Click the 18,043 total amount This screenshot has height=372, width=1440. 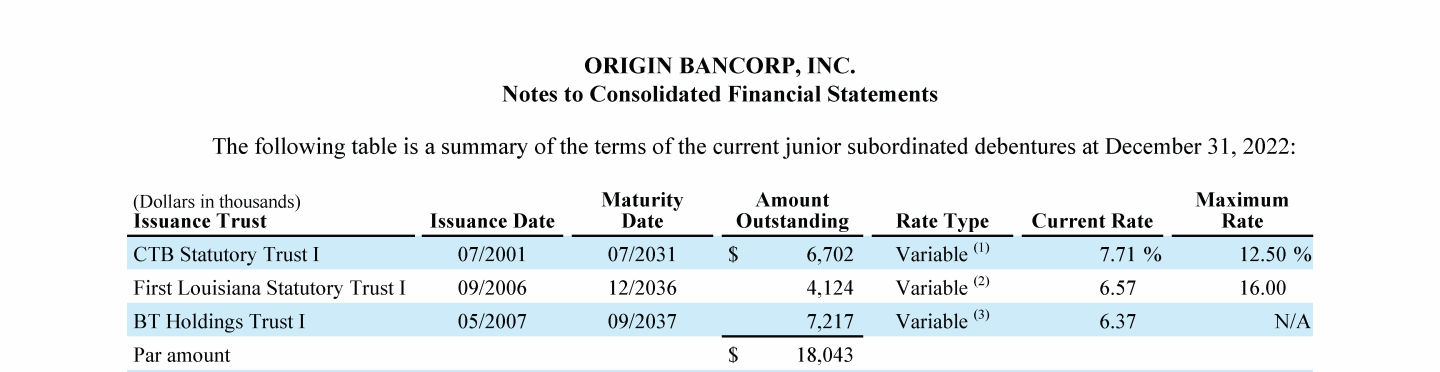(x=824, y=355)
